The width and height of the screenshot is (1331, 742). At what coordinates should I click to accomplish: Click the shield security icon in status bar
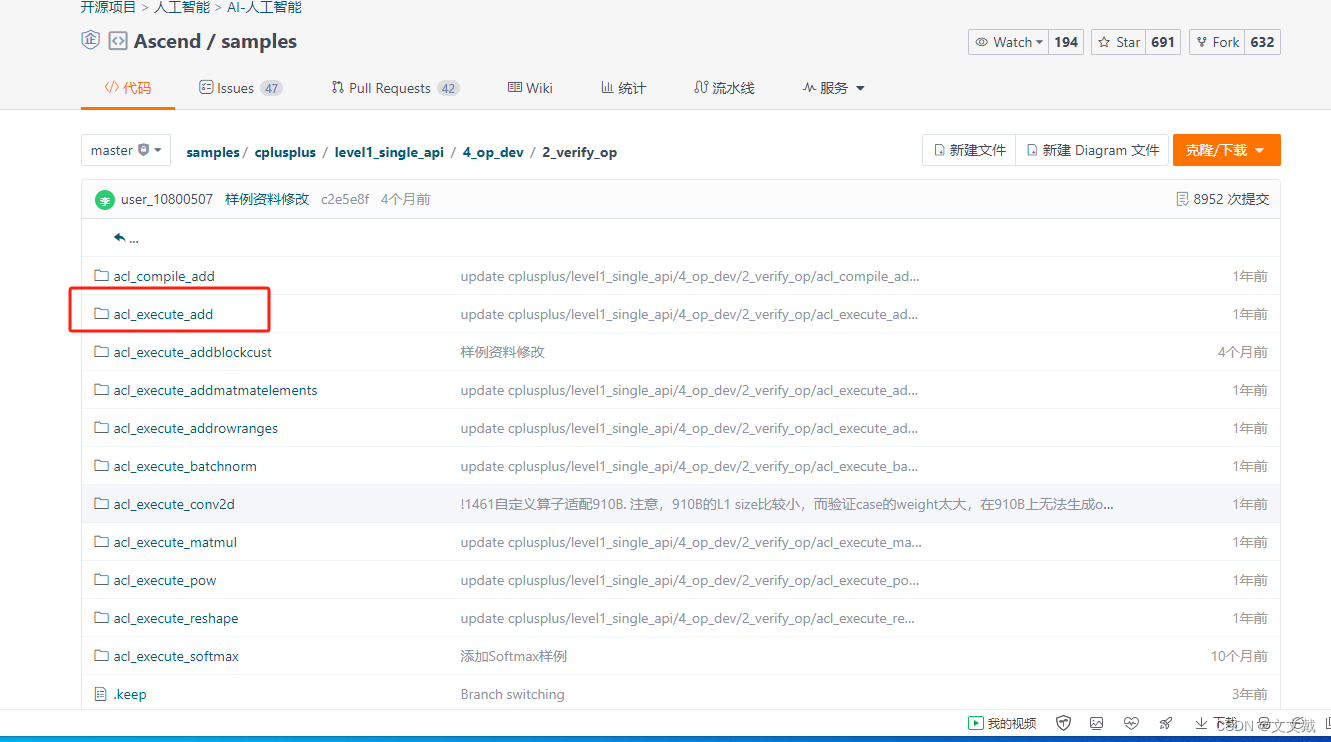pos(1064,723)
